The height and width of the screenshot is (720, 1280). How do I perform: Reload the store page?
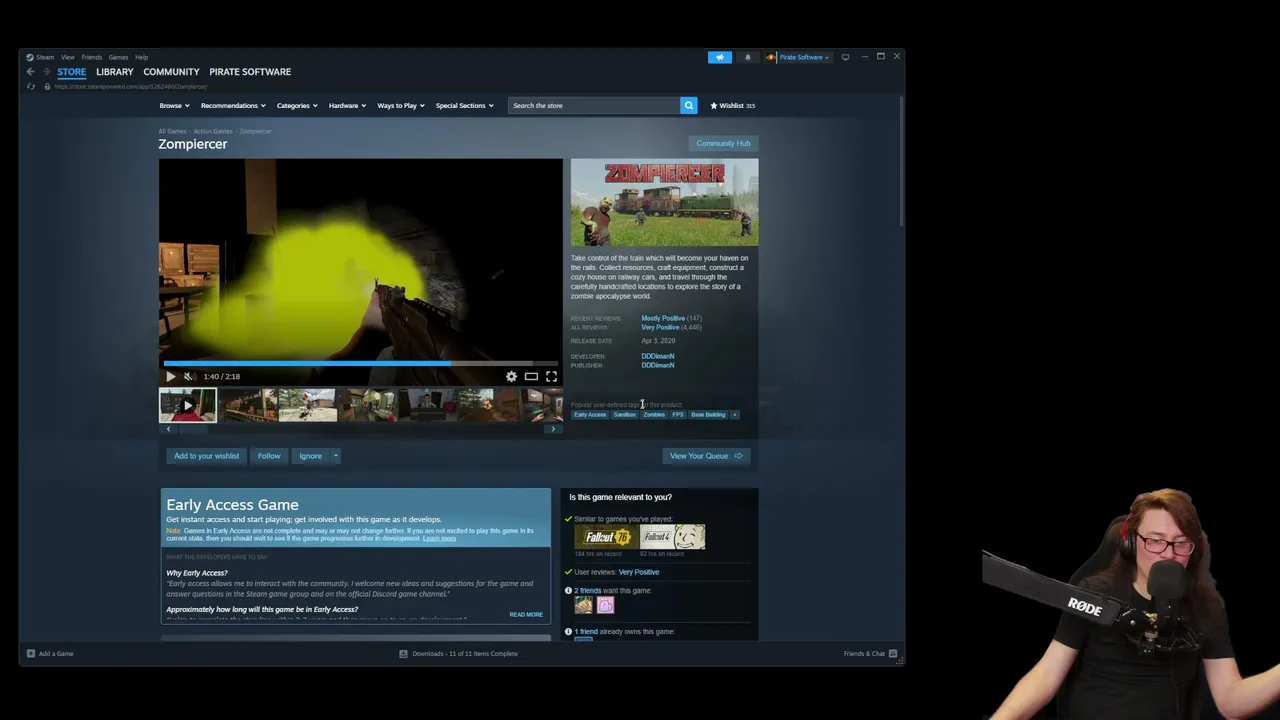(31, 86)
